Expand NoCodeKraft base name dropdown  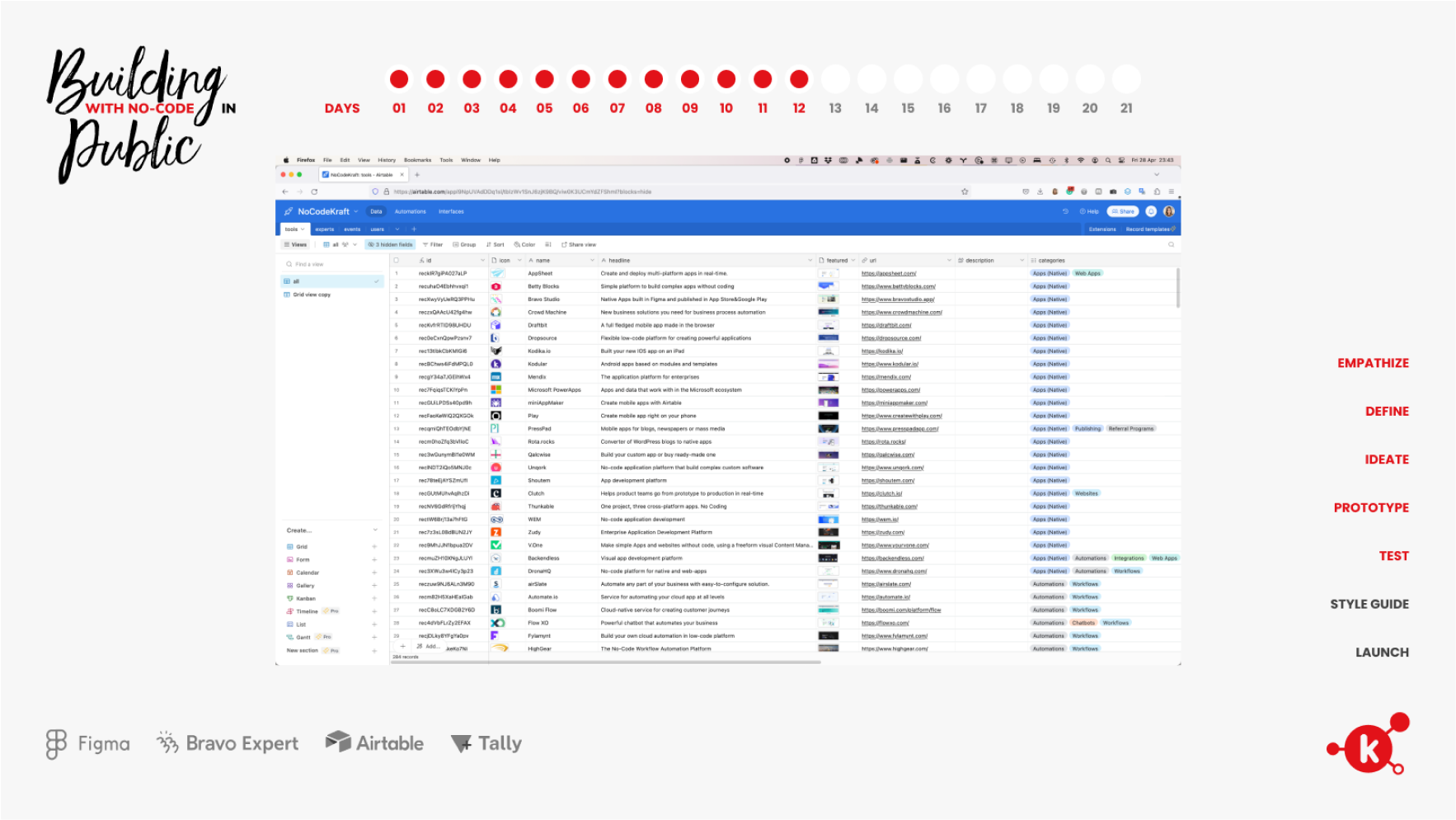pos(356,212)
